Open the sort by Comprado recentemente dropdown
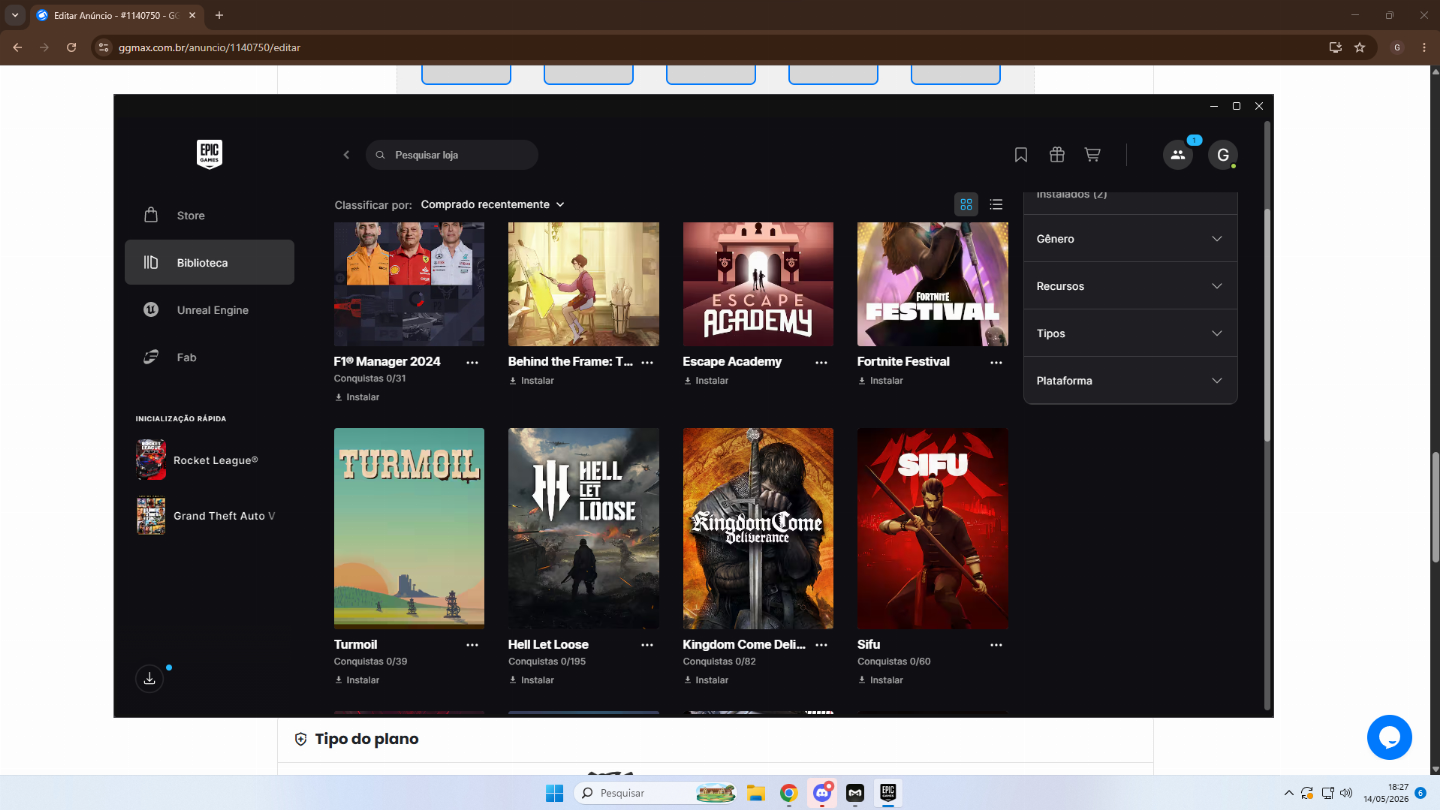The width and height of the screenshot is (1440, 810). pos(492,204)
